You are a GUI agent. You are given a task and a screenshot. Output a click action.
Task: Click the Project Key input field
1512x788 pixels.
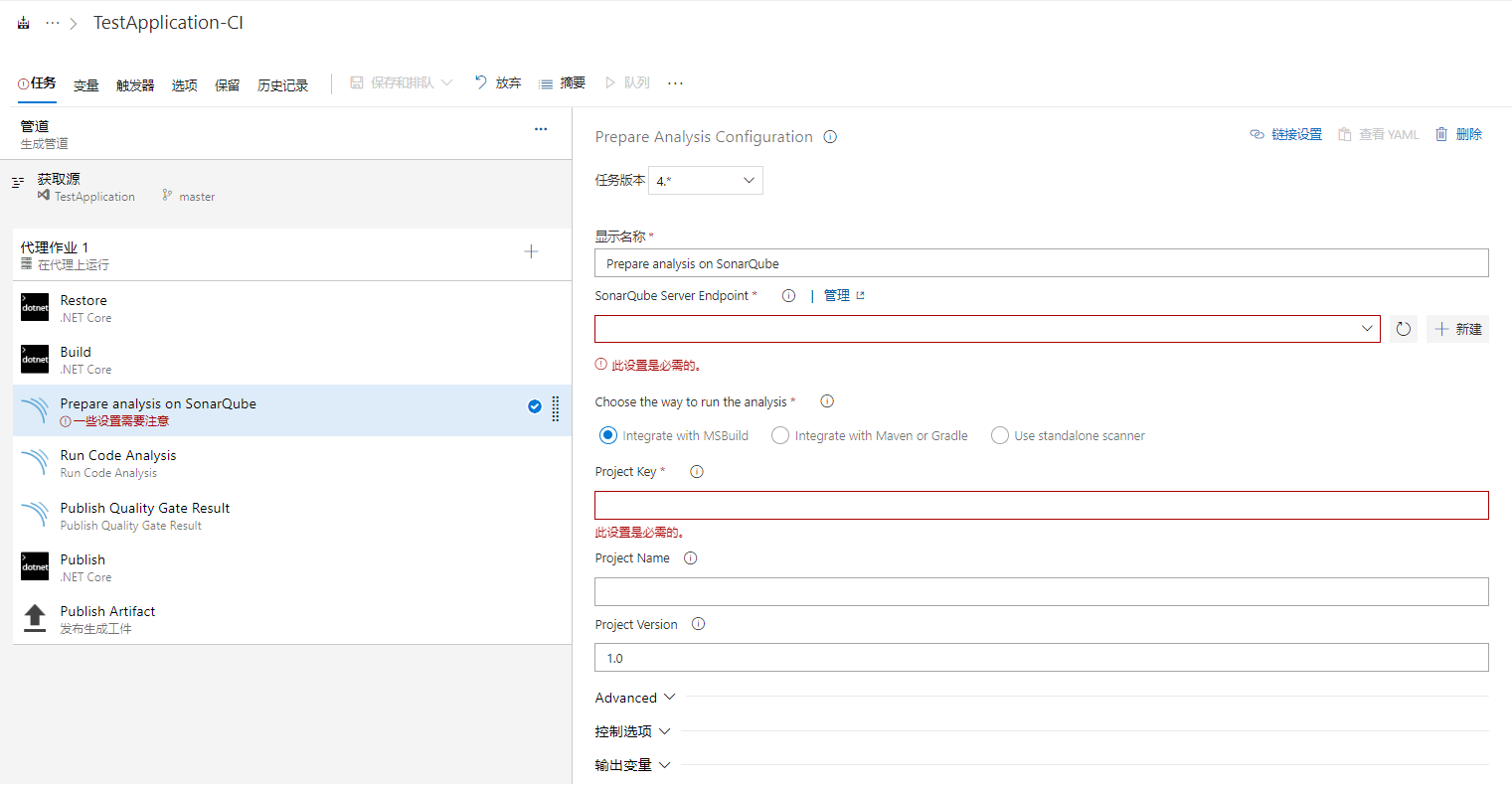tap(1042, 505)
